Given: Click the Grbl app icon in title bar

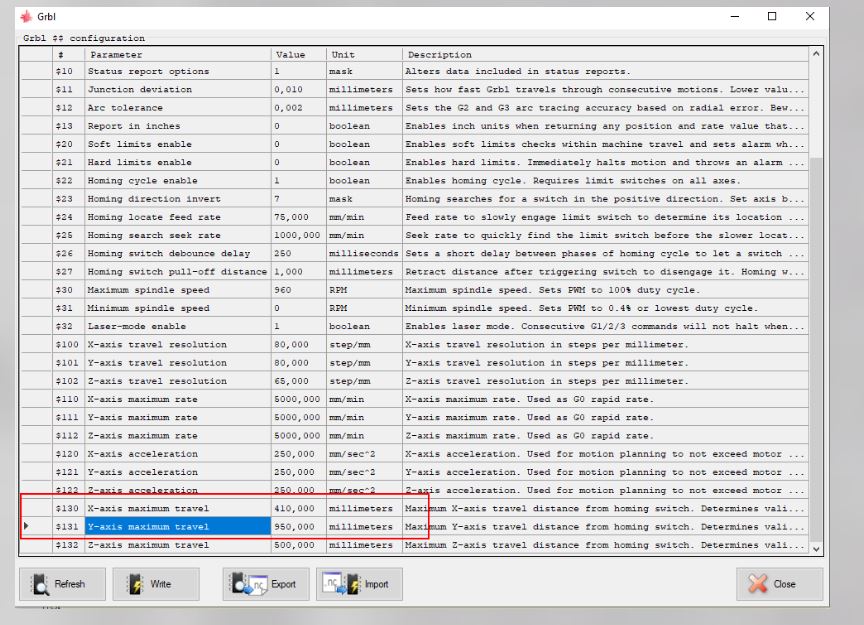Looking at the screenshot, I should click(x=26, y=17).
